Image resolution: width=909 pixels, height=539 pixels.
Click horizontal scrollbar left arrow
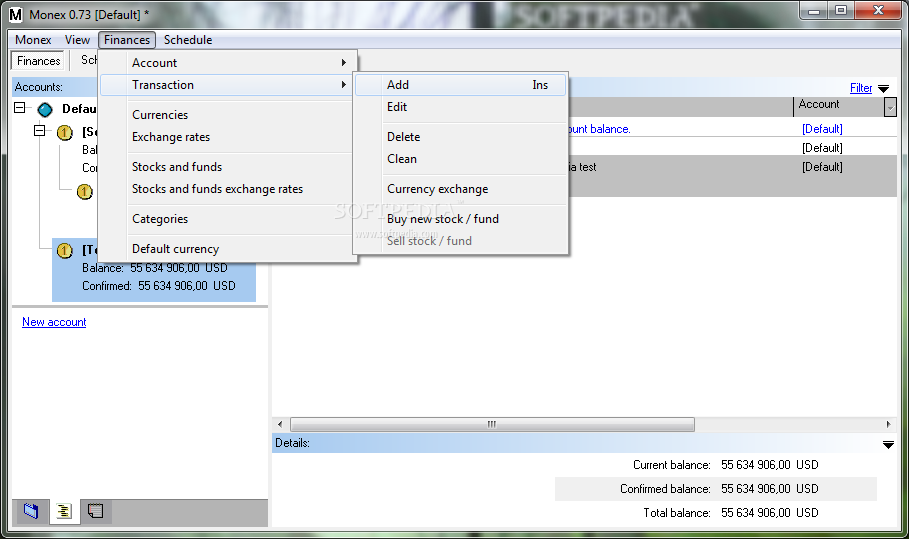(280, 424)
